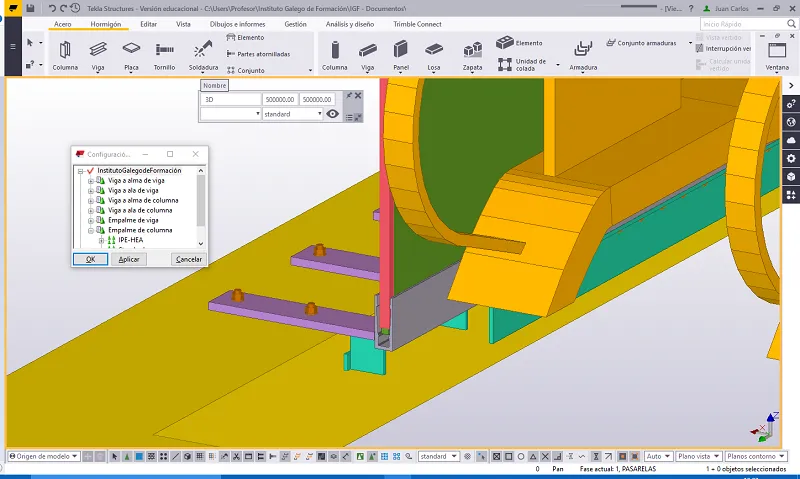Expand the right side panel chevron
The width and height of the screenshot is (800, 479).
[x=791, y=86]
